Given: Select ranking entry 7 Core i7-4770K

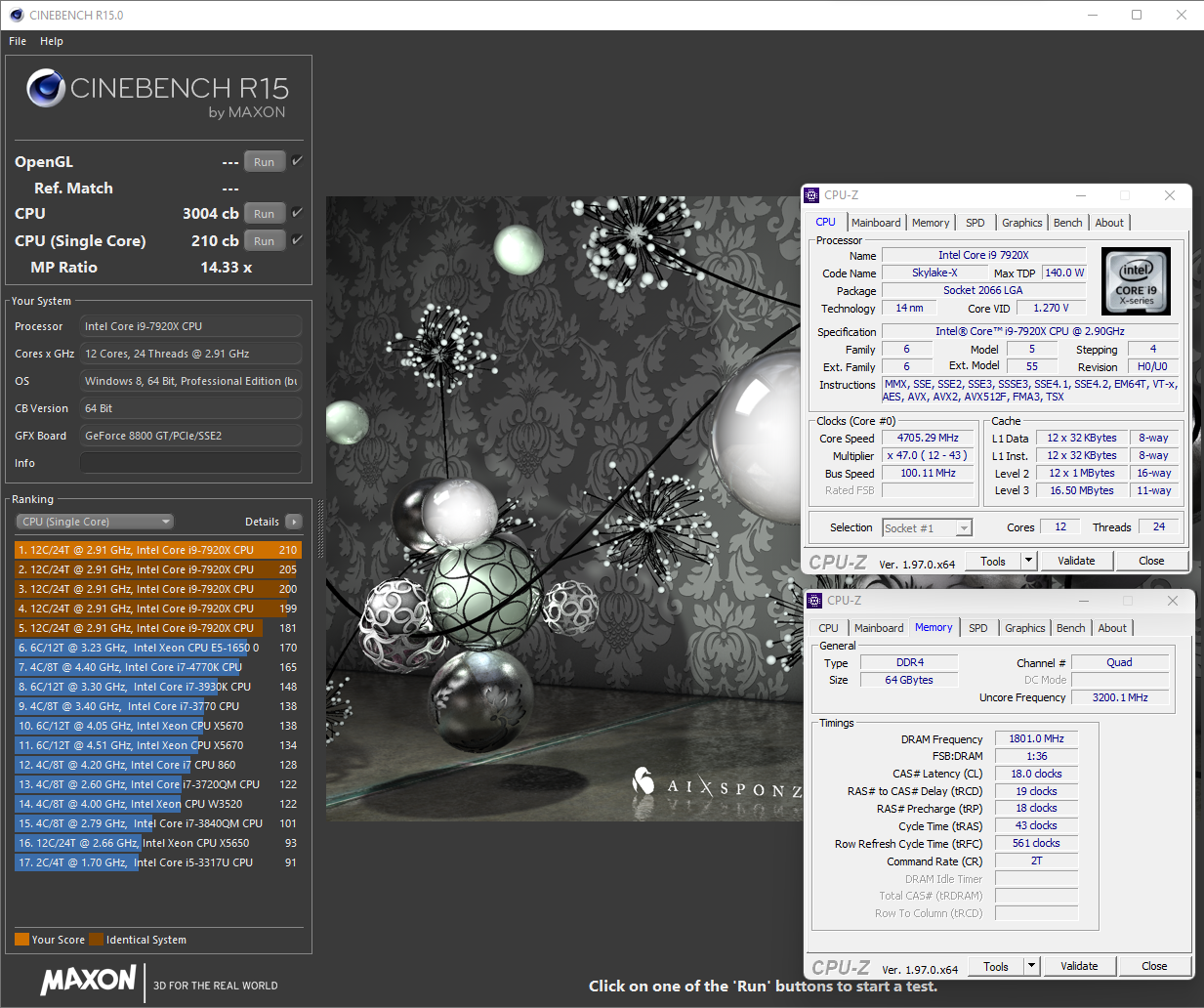Looking at the screenshot, I should [x=158, y=667].
